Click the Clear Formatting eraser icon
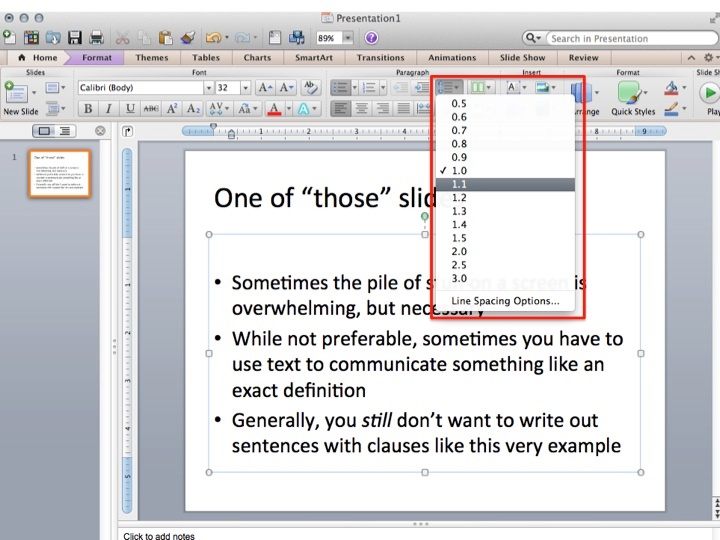The width and height of the screenshot is (720, 540). pyautogui.click(x=310, y=87)
